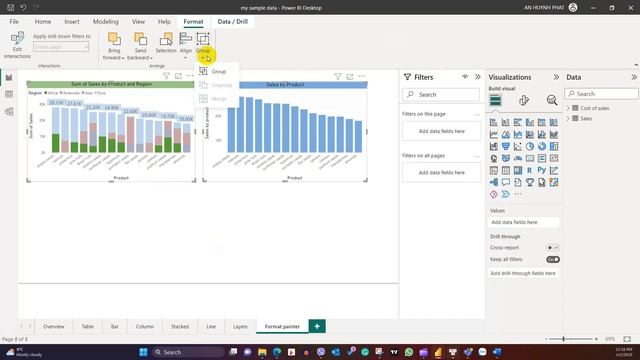640x360 pixels.
Task: Click the Windows taskbar Search box
Action: click(188, 352)
